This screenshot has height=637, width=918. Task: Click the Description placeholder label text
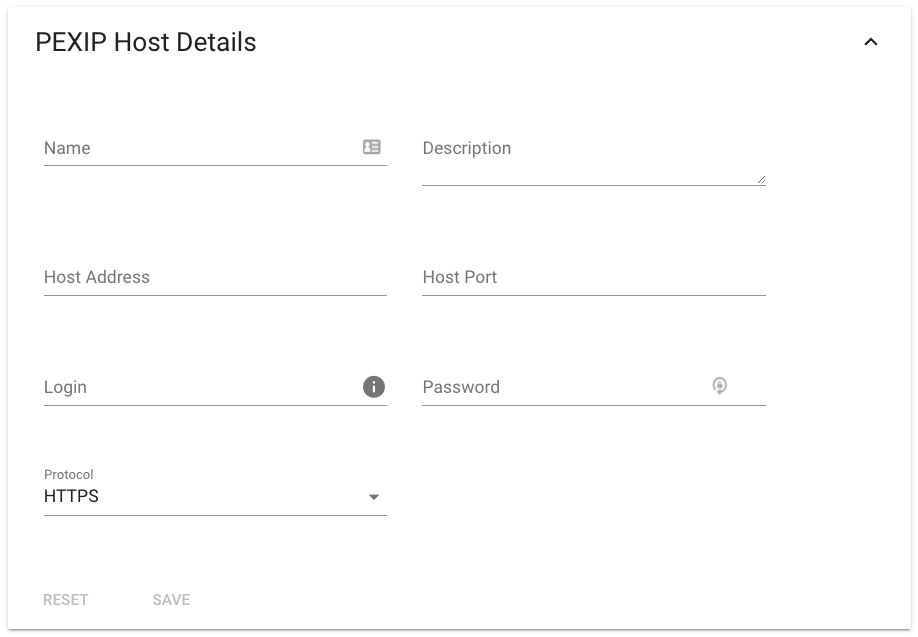coord(467,148)
